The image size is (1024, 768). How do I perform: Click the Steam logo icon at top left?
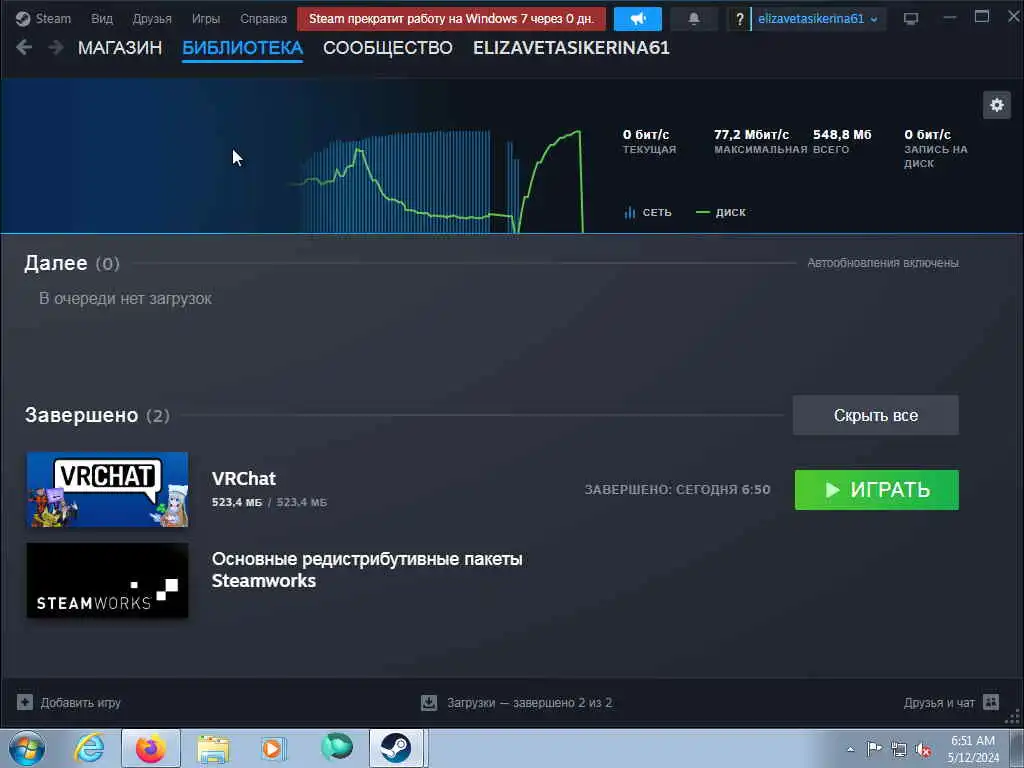[23, 18]
